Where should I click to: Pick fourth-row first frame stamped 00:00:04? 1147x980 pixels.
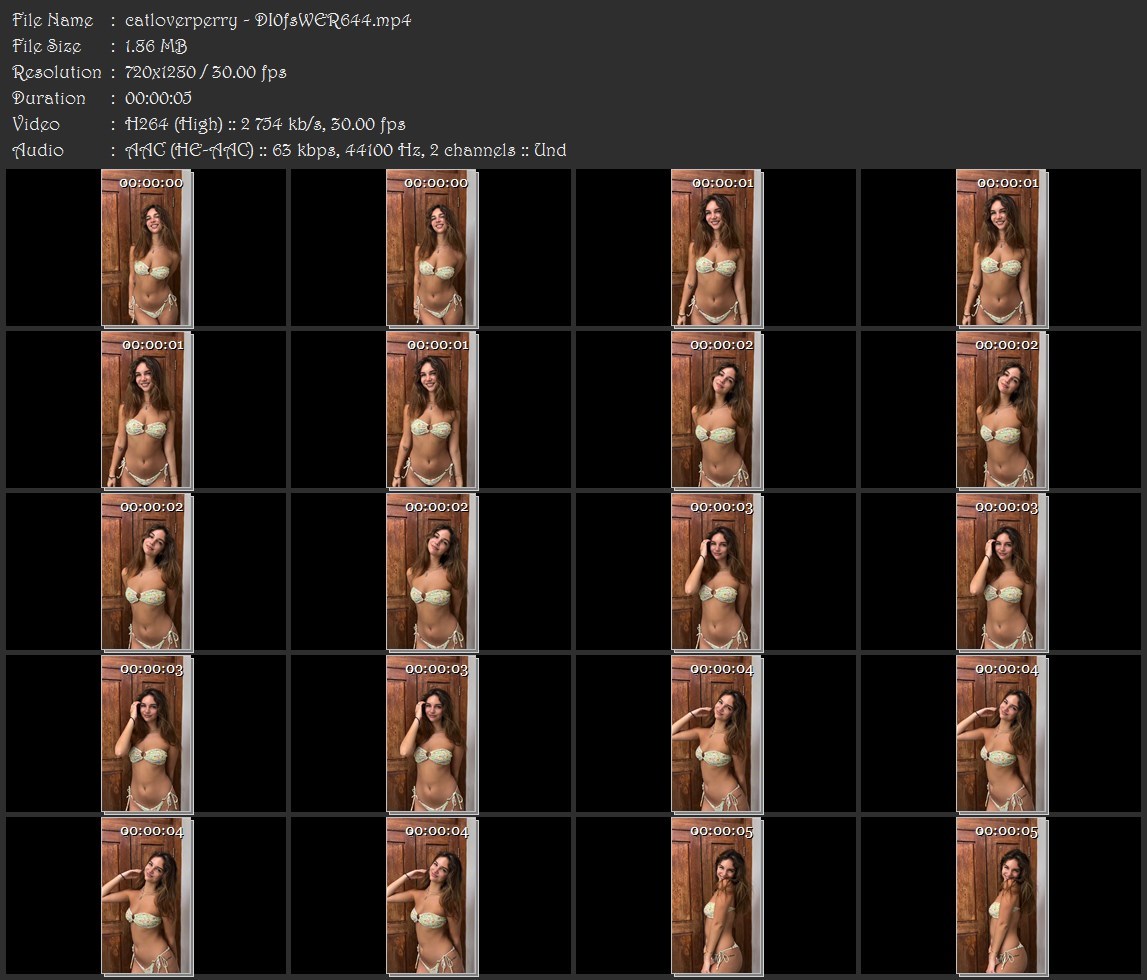pyautogui.click(x=717, y=734)
